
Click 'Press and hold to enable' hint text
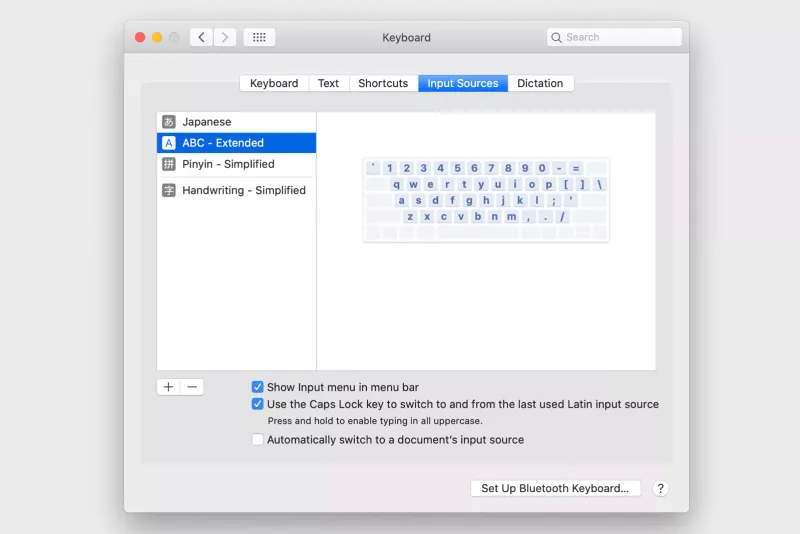tap(375, 421)
